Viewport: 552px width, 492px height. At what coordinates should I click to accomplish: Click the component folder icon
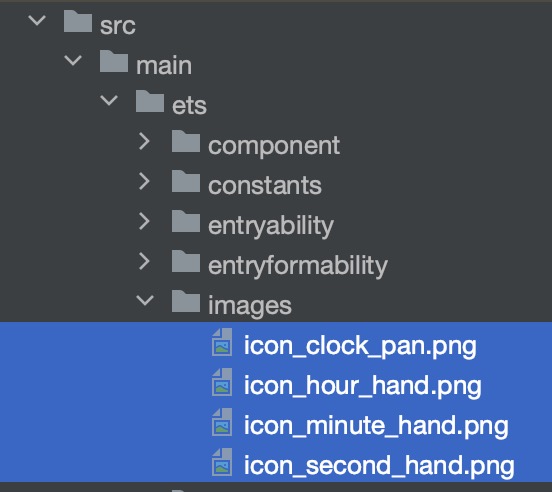point(186,141)
